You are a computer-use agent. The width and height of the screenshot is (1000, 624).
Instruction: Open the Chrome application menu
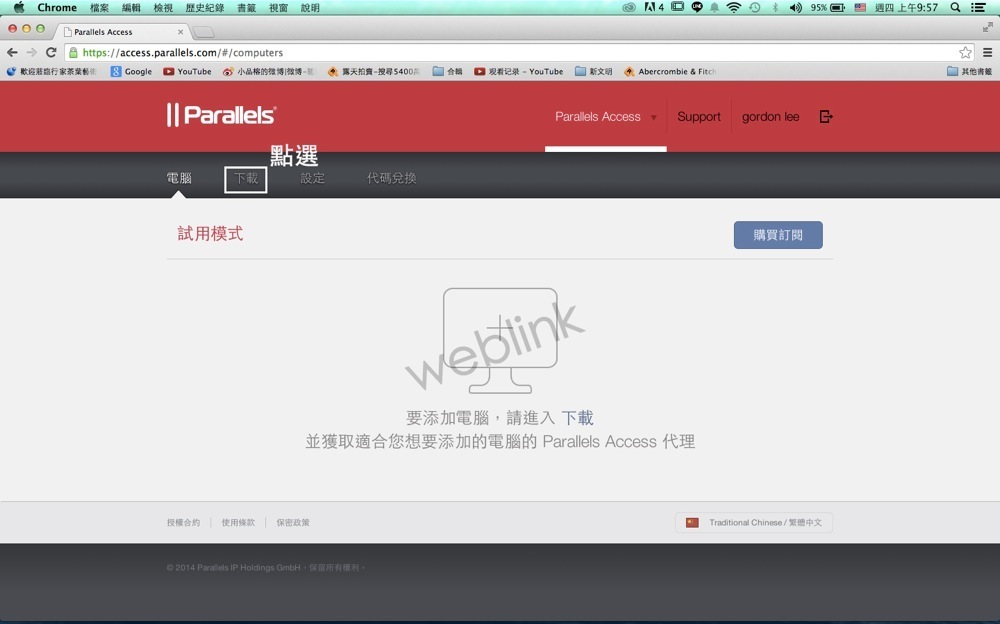click(57, 8)
